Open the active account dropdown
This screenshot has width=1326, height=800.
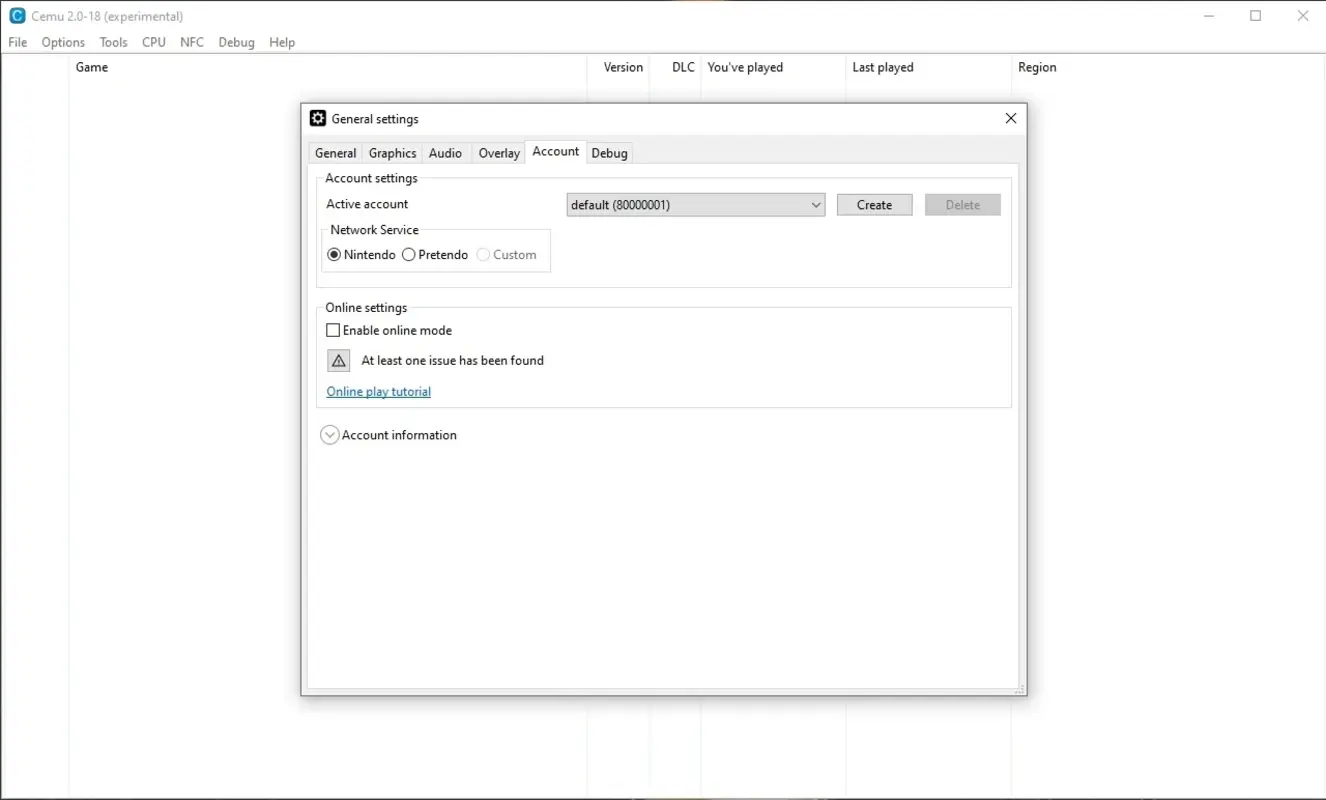click(695, 204)
